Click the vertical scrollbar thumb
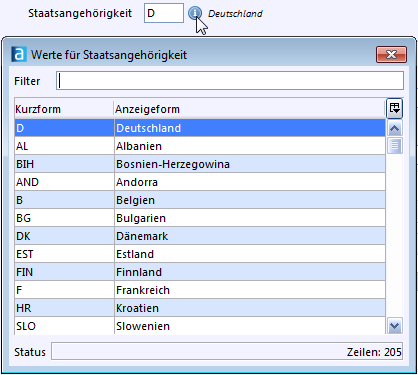The height and width of the screenshot is (375, 418). coord(395,146)
